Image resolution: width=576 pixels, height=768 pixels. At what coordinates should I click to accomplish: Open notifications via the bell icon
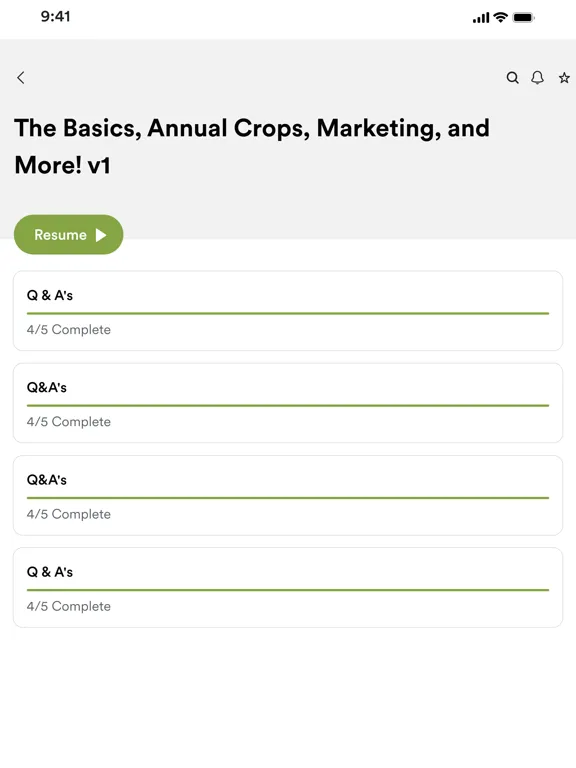537,77
